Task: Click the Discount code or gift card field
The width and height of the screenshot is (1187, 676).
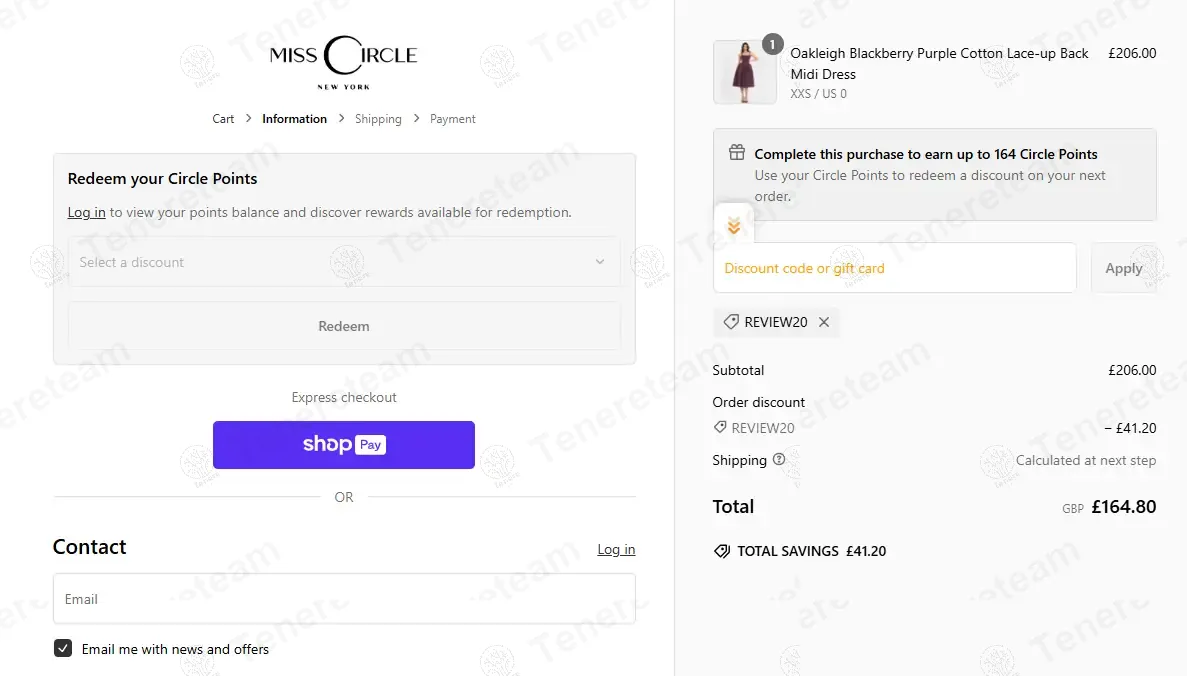Action: pos(894,268)
